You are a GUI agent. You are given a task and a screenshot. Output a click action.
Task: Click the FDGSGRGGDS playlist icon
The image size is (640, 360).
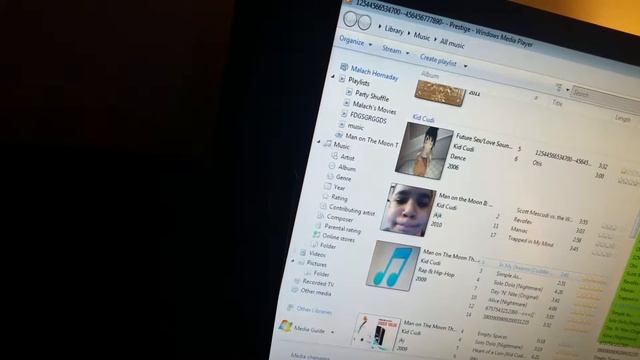(x=344, y=113)
